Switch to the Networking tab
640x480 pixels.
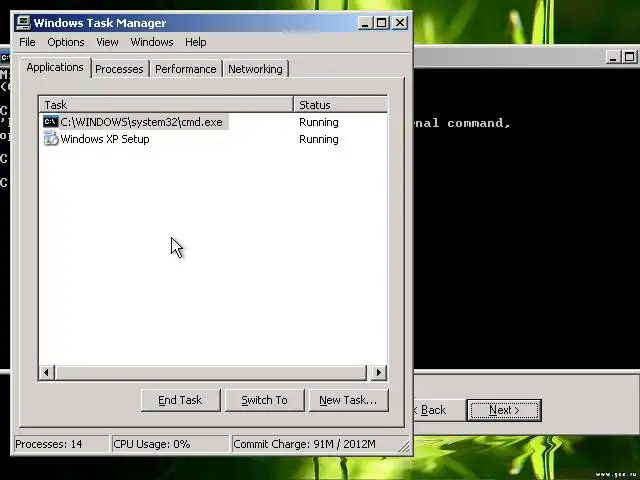click(255, 69)
